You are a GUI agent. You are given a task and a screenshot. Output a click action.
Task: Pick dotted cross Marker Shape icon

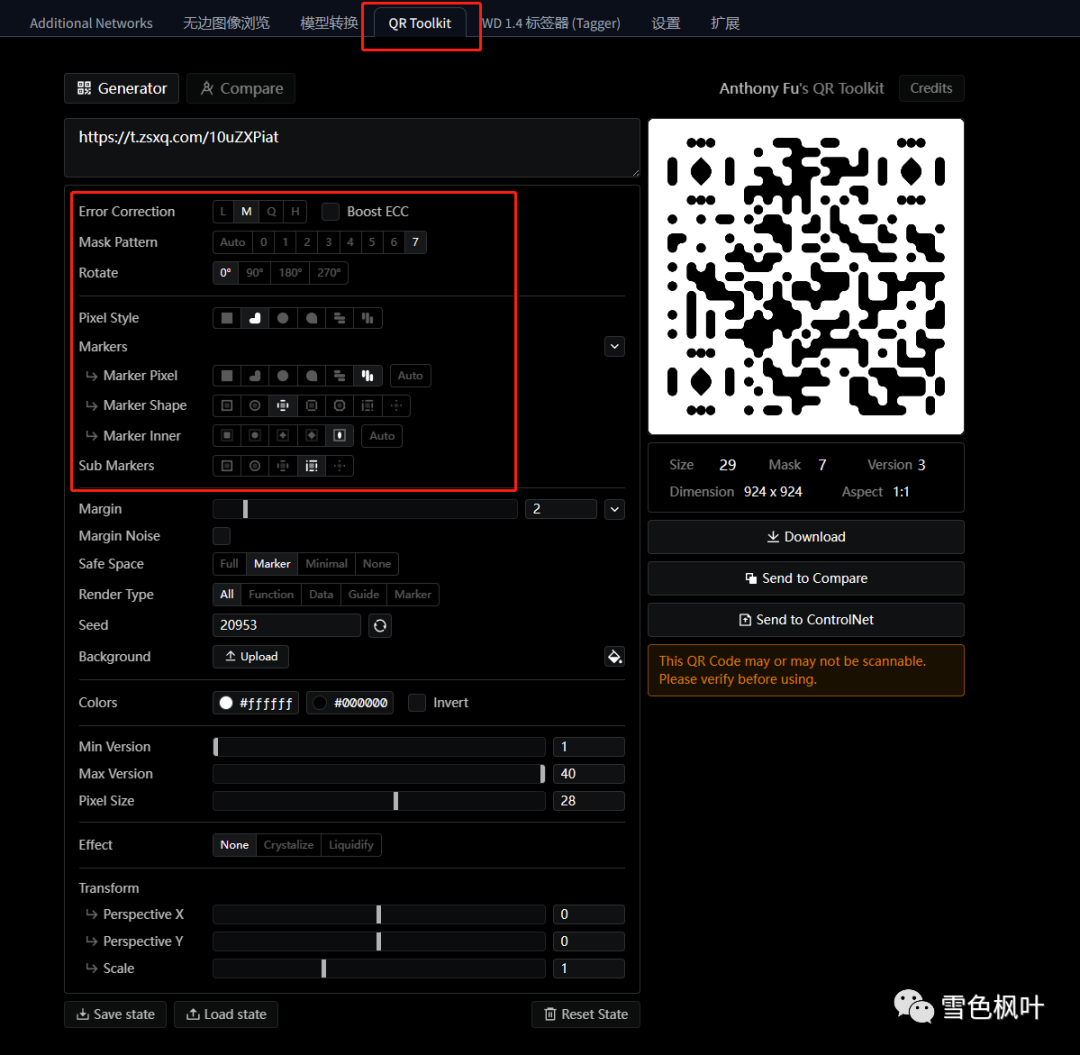396,406
